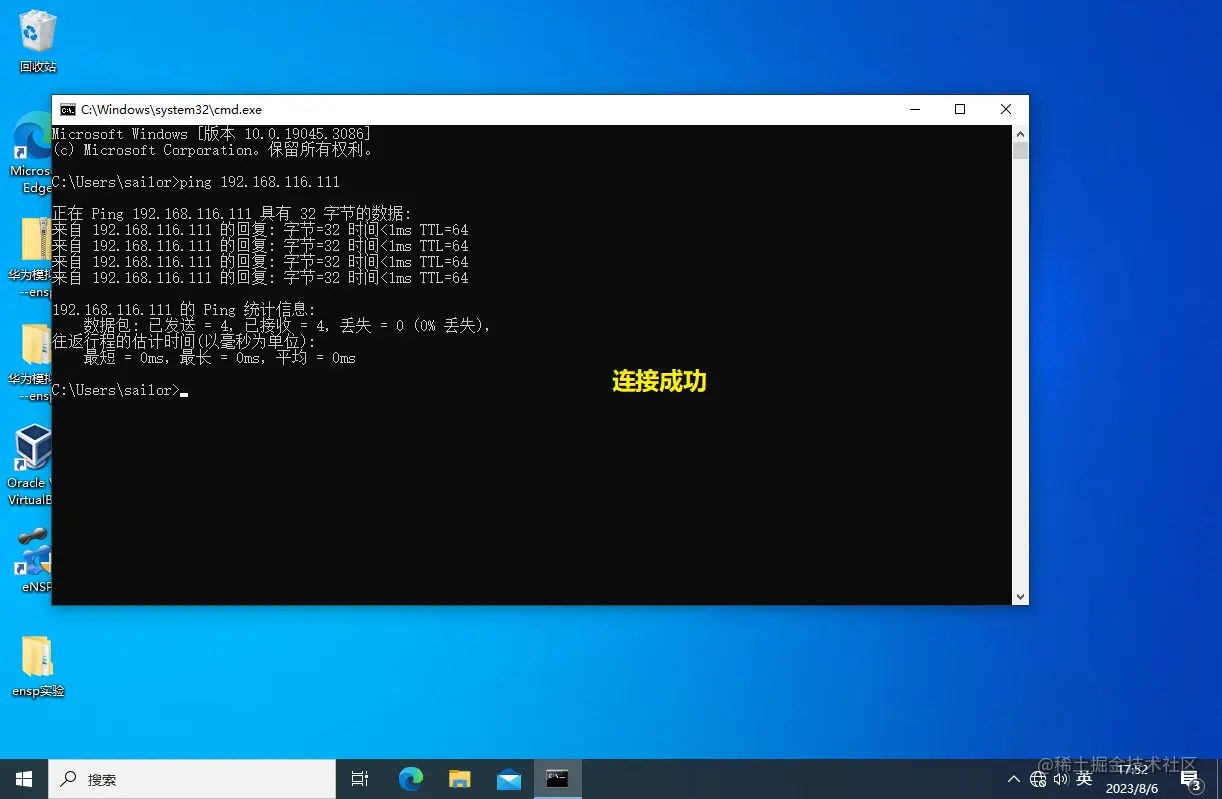This screenshot has height=799, width=1222.
Task: Open the Mail app from taskbar
Action: pyautogui.click(x=508, y=779)
